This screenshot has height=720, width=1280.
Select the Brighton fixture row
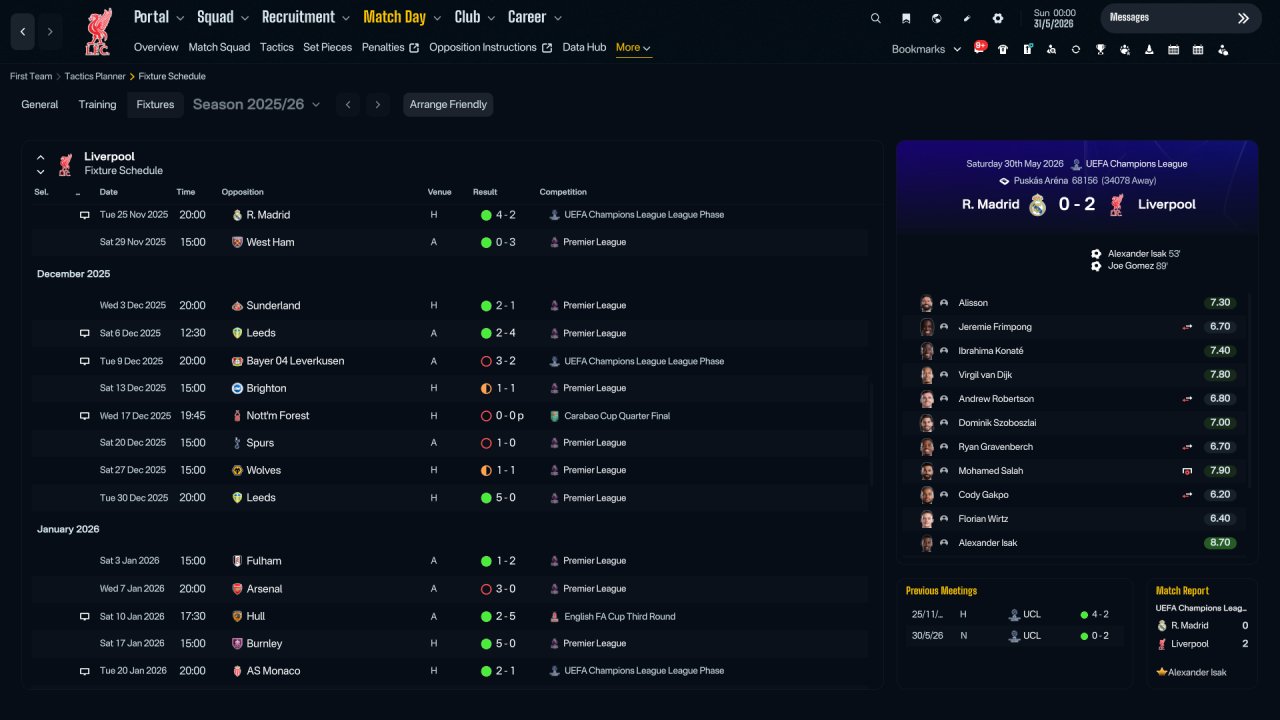[x=450, y=388]
